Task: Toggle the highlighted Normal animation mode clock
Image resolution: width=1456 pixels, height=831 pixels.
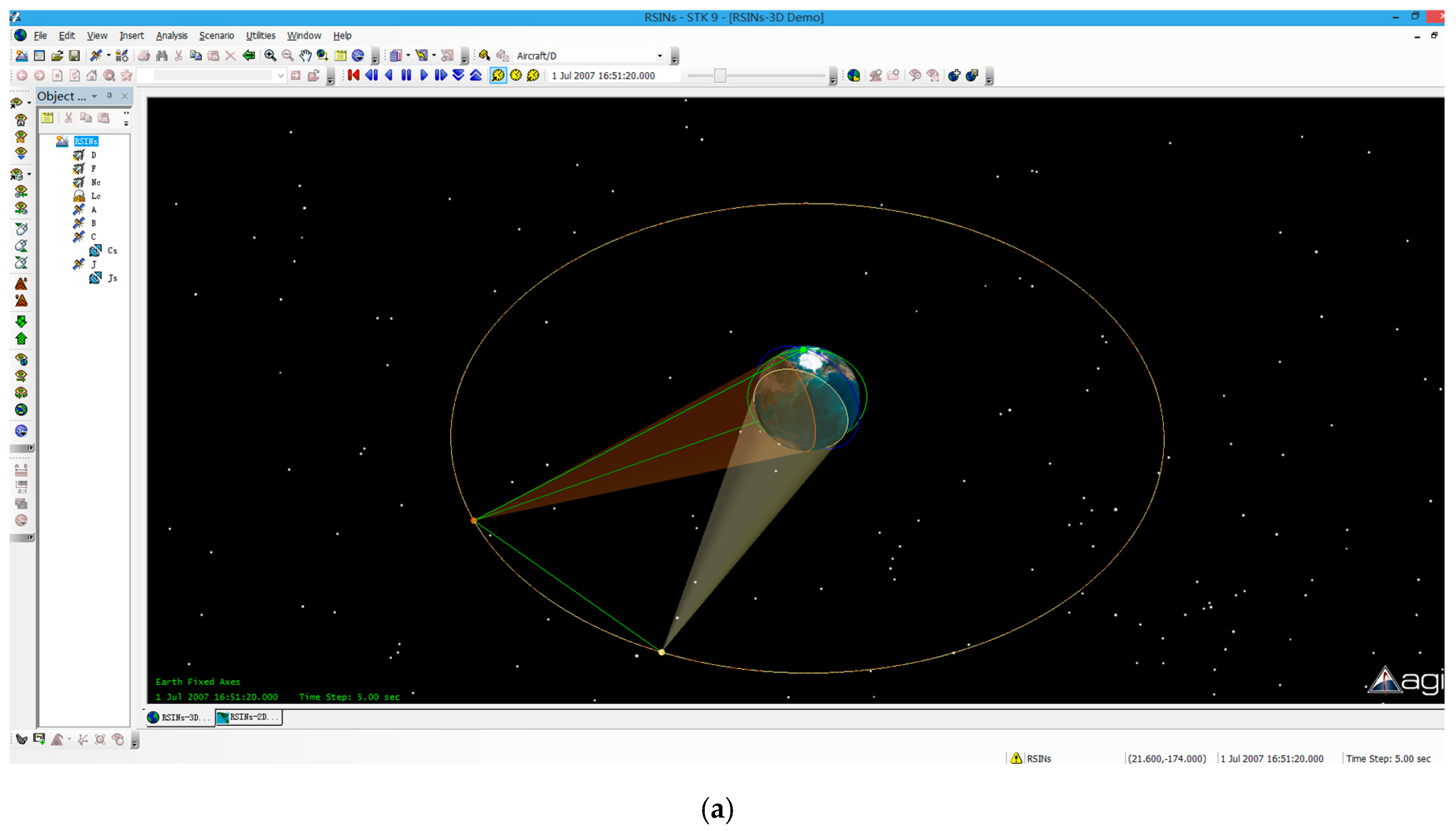Action: 498,75
